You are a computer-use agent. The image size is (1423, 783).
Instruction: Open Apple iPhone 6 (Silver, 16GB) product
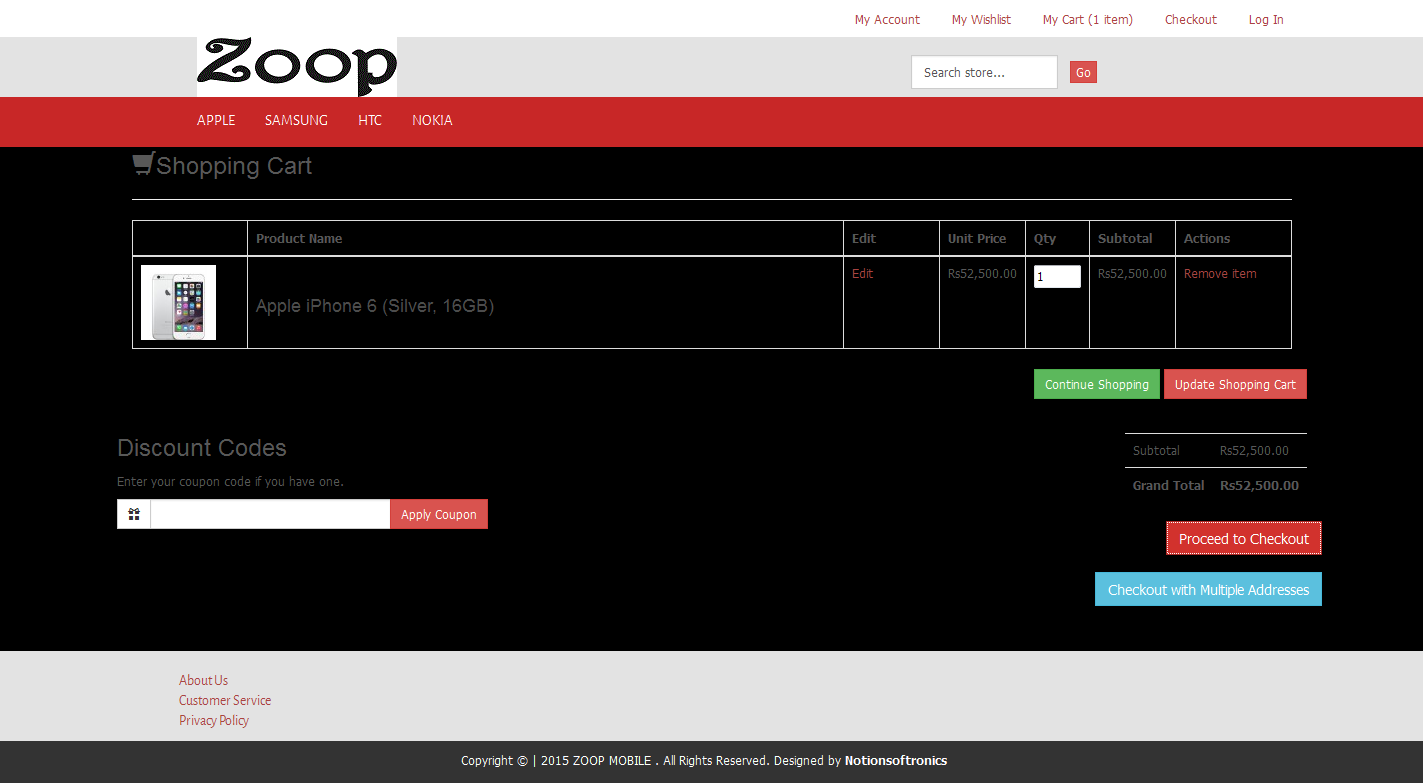[375, 306]
